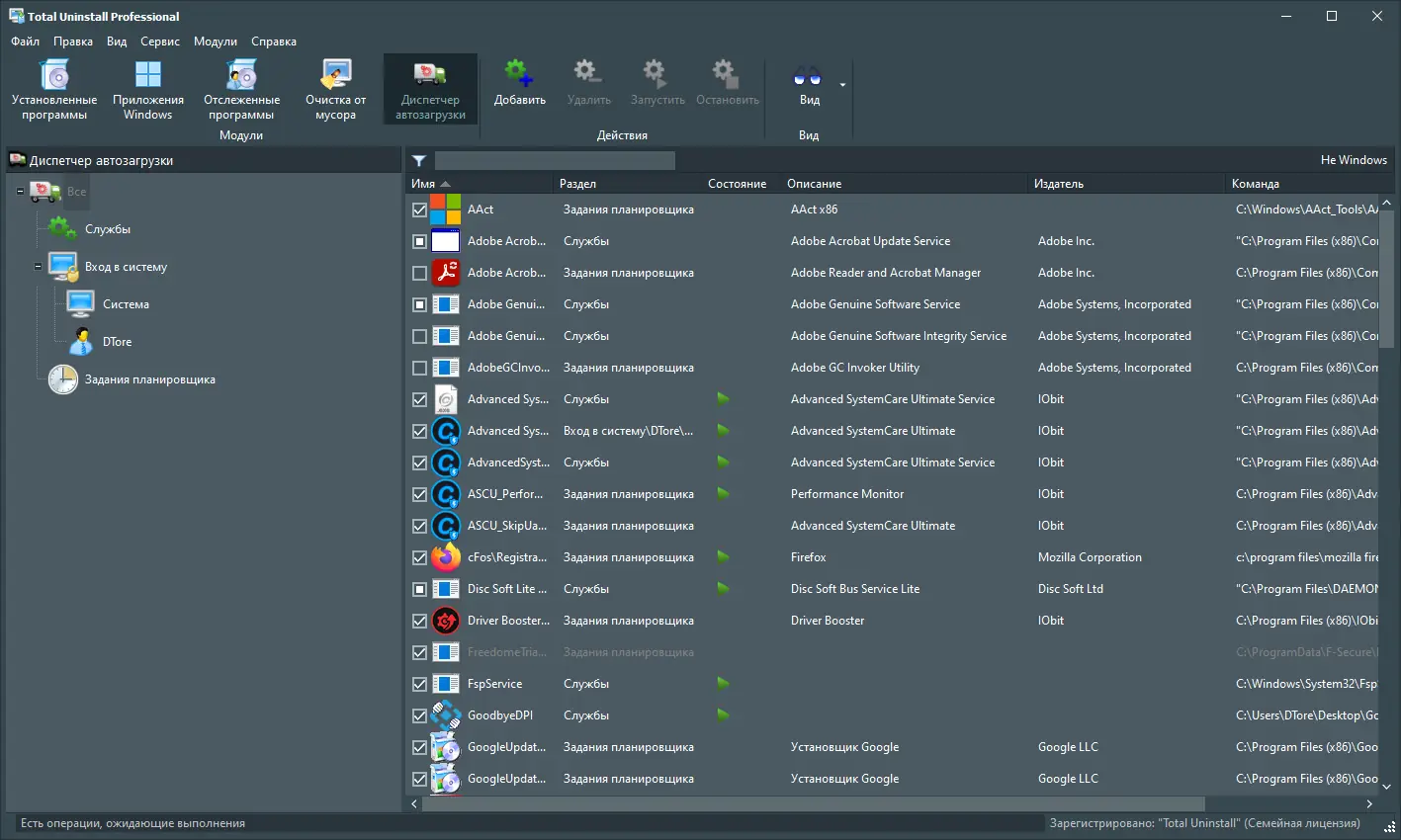Sort by the Раздел column header
1401x840 pixels.
click(628, 184)
